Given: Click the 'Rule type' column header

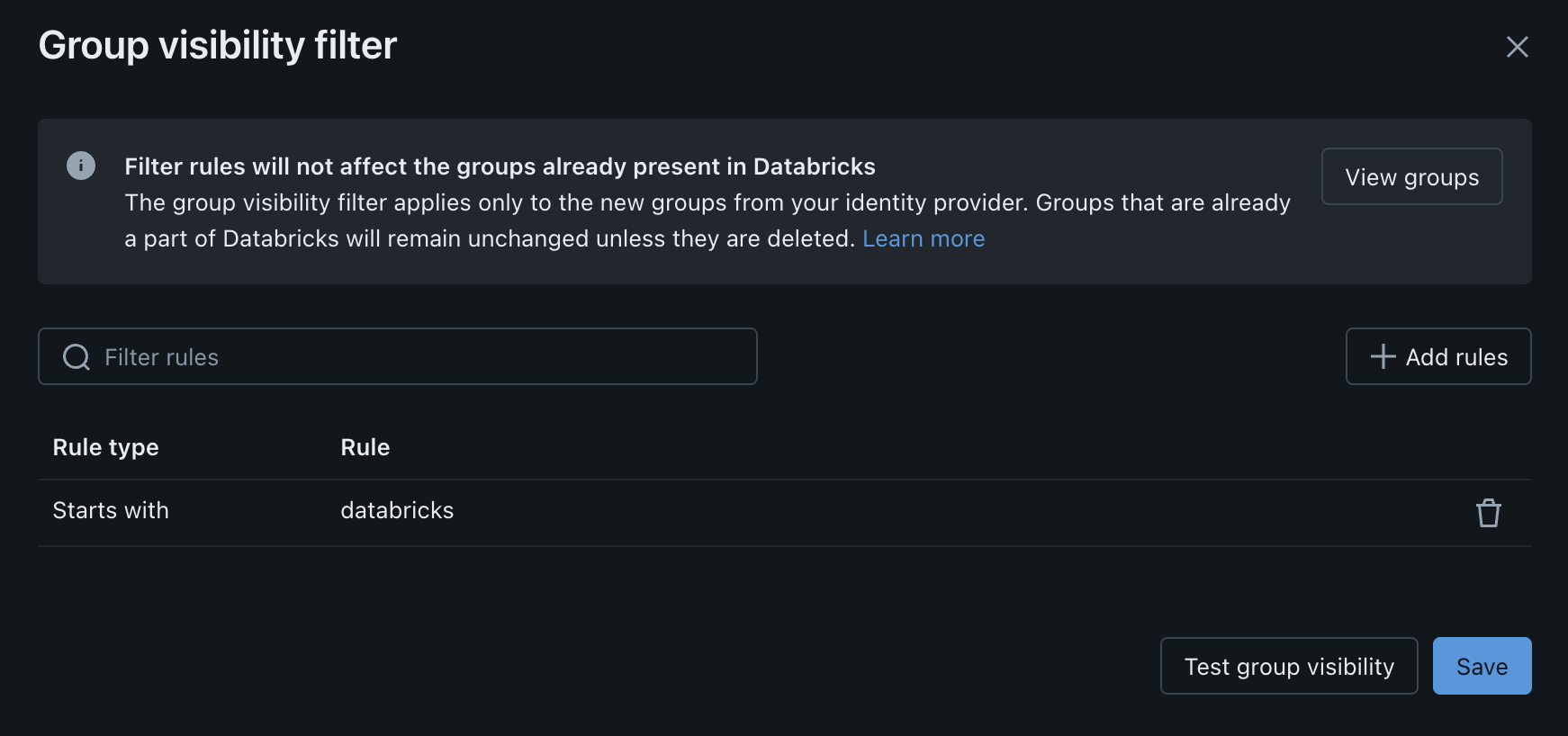Looking at the screenshot, I should click(106, 447).
